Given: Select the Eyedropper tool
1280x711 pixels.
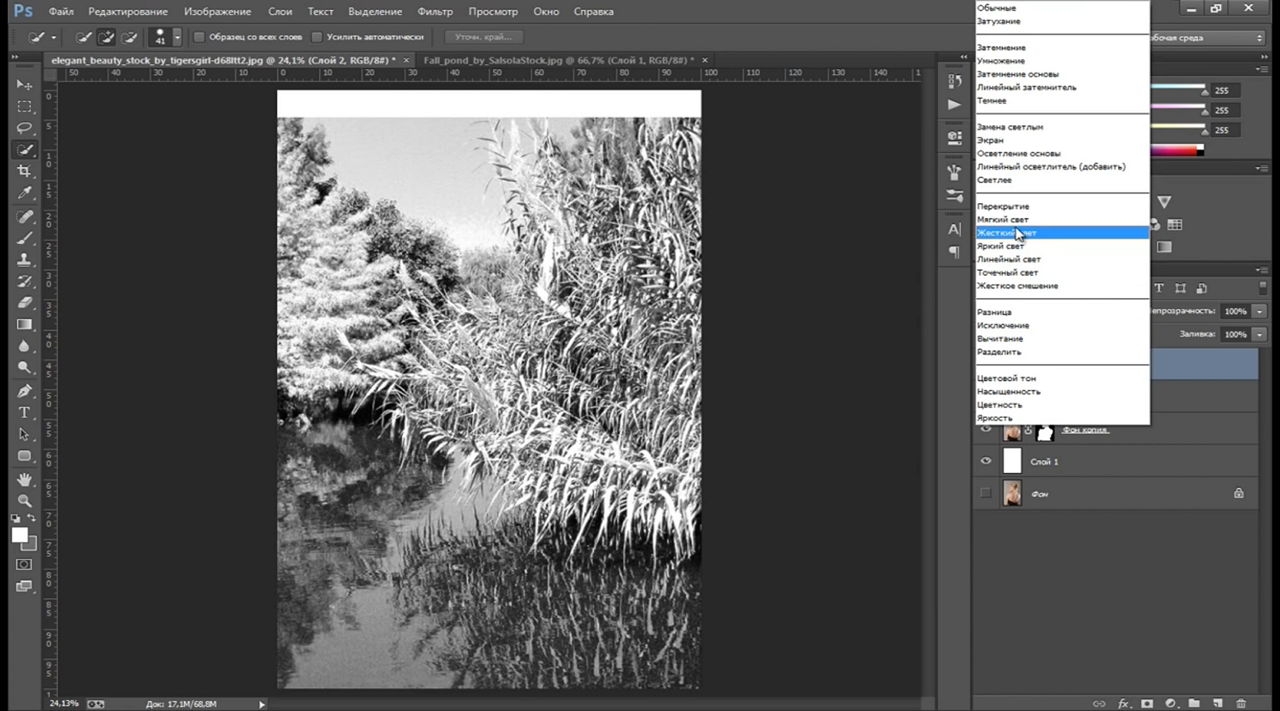Looking at the screenshot, I should click(x=25, y=193).
